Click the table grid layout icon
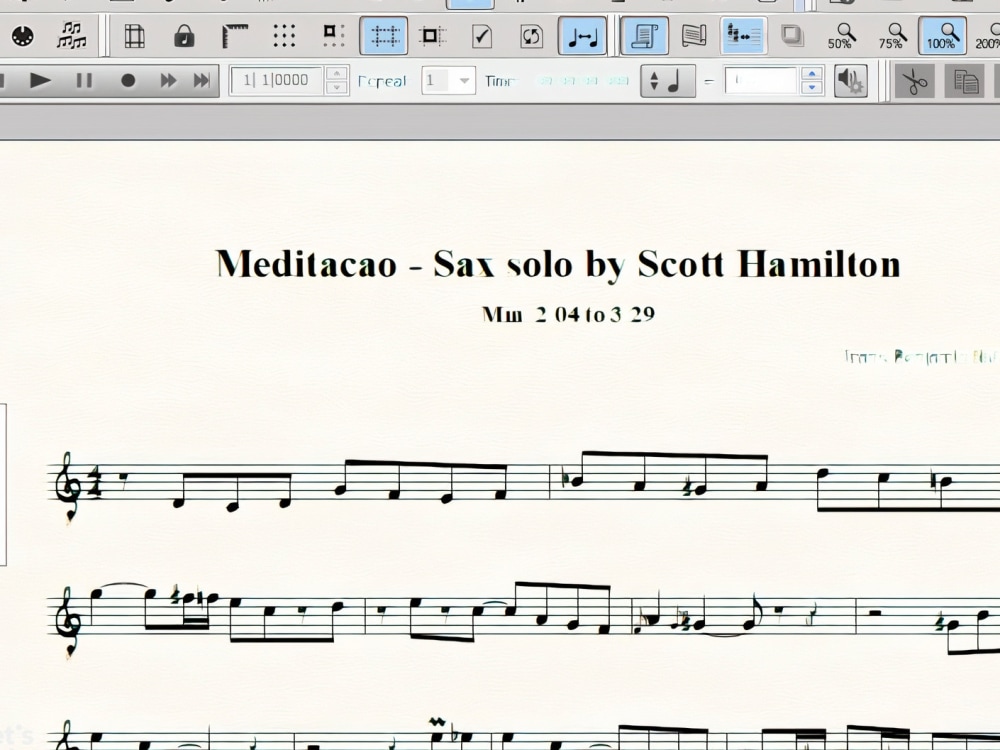 click(x=135, y=36)
